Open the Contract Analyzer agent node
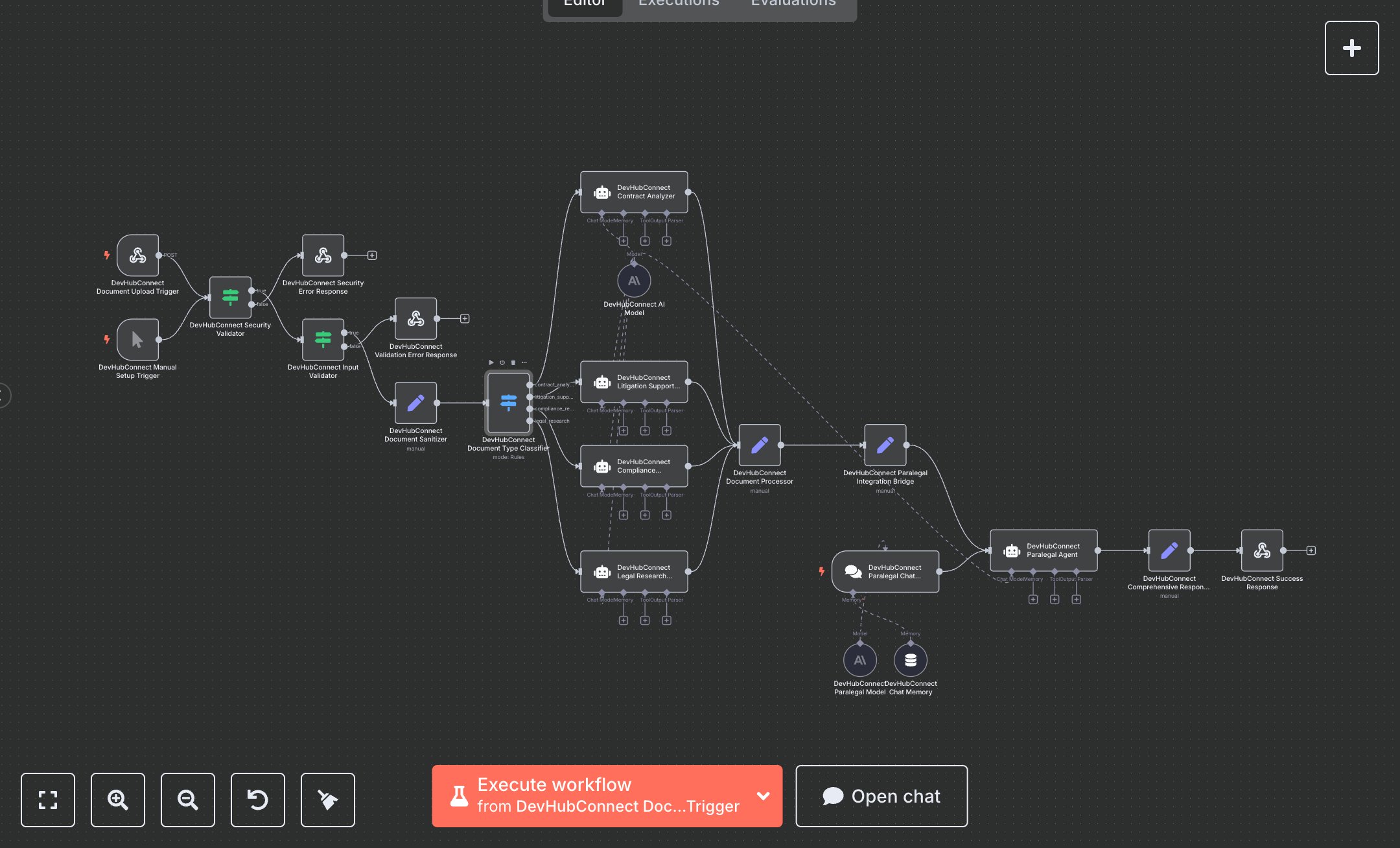The image size is (1400, 848). coord(634,192)
